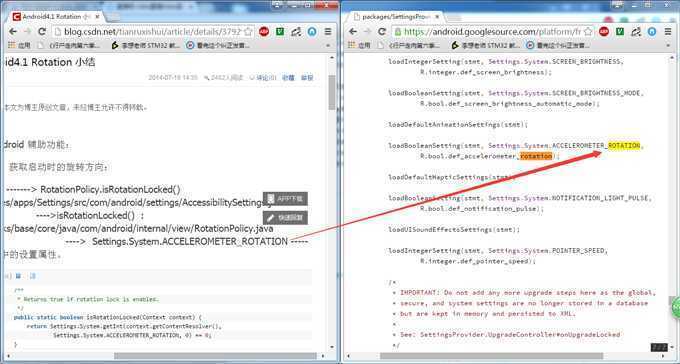Close the Android4.1 Rotation tab

[97, 16]
